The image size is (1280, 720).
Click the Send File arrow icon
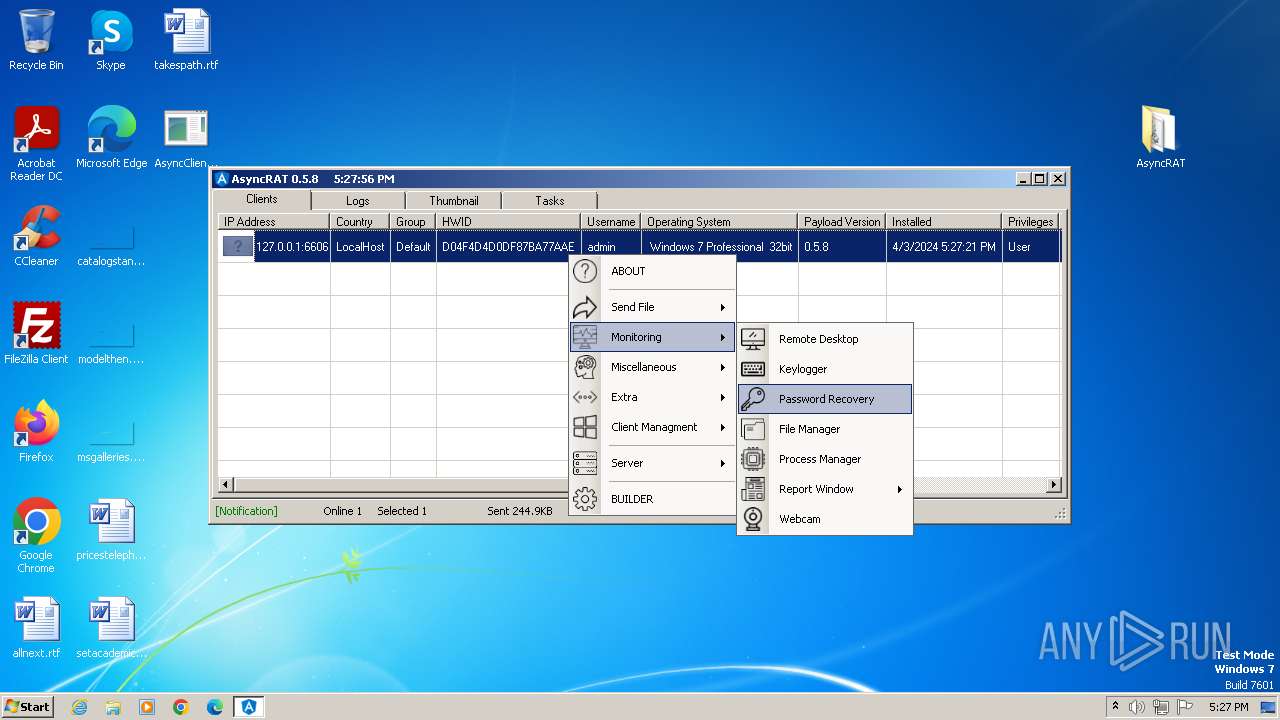585,307
